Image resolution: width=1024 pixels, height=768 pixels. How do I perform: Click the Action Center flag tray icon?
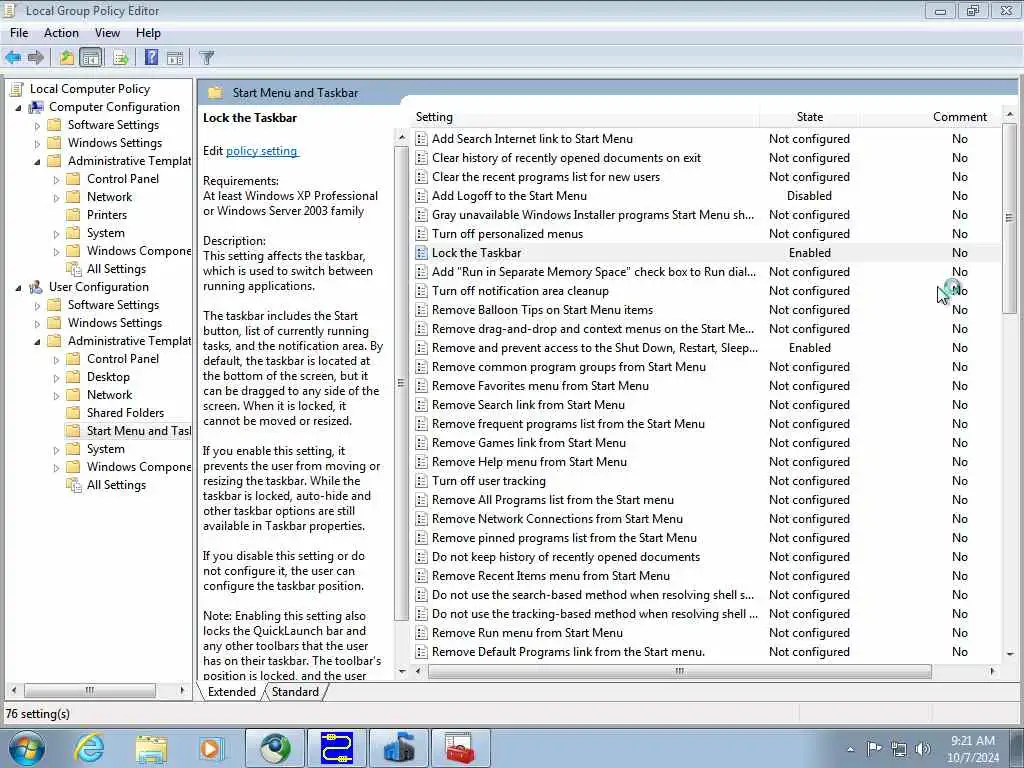[x=874, y=748]
